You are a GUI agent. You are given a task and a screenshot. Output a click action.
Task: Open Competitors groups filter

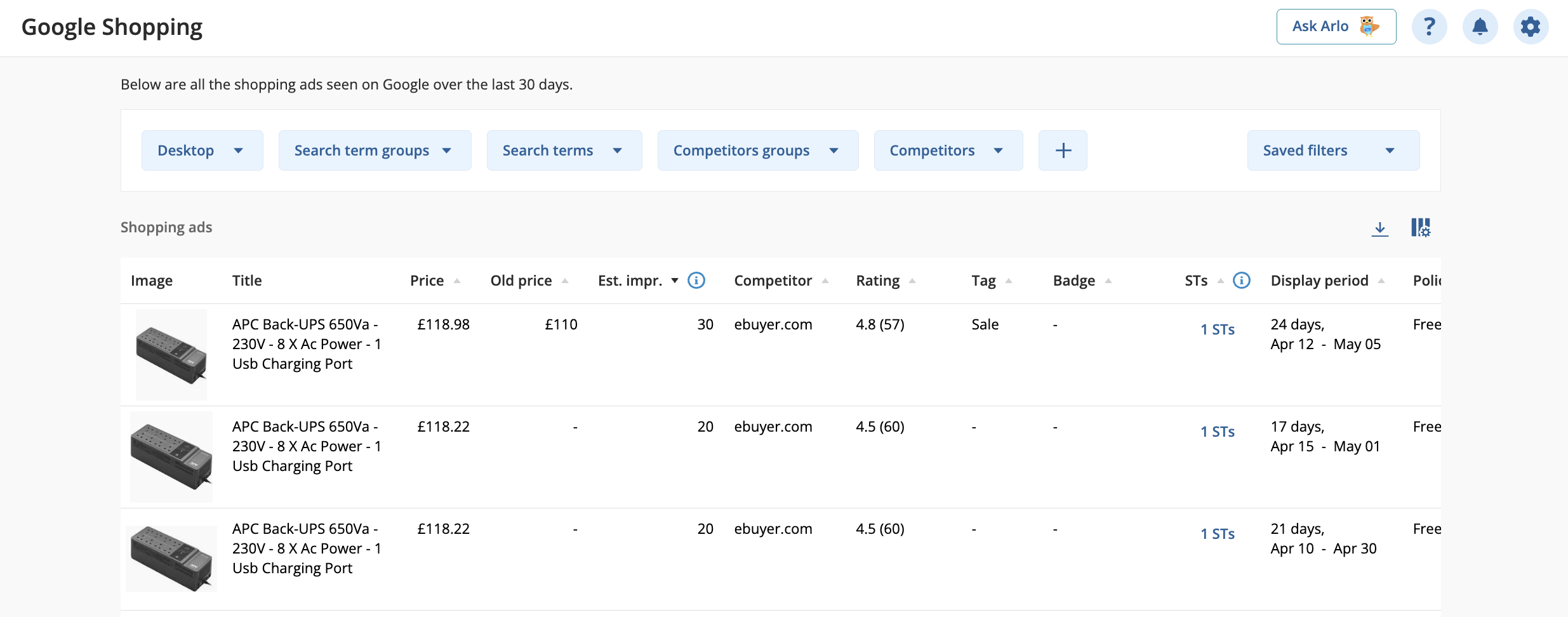pos(758,150)
